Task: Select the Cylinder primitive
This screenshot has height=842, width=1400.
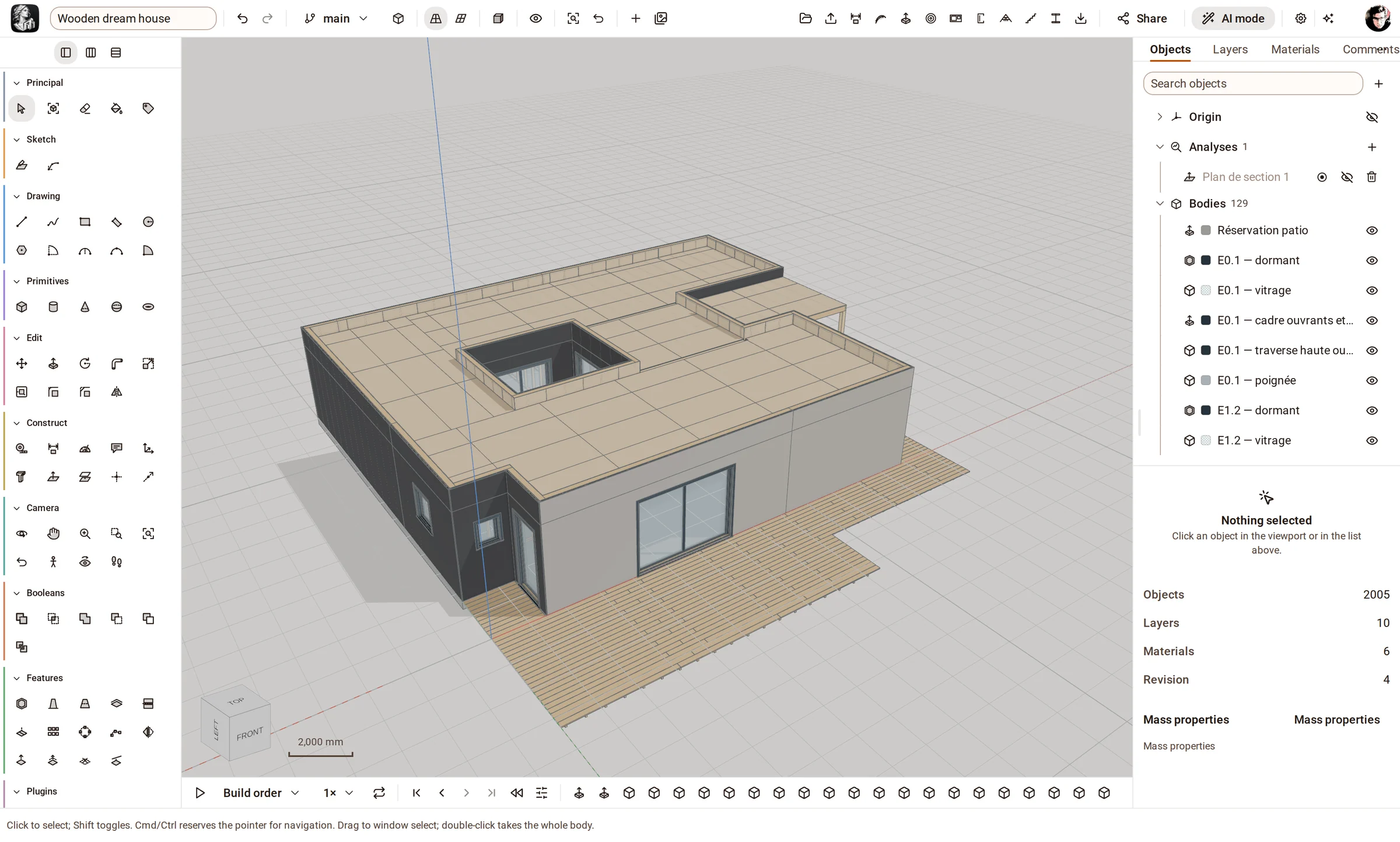Action: (53, 307)
